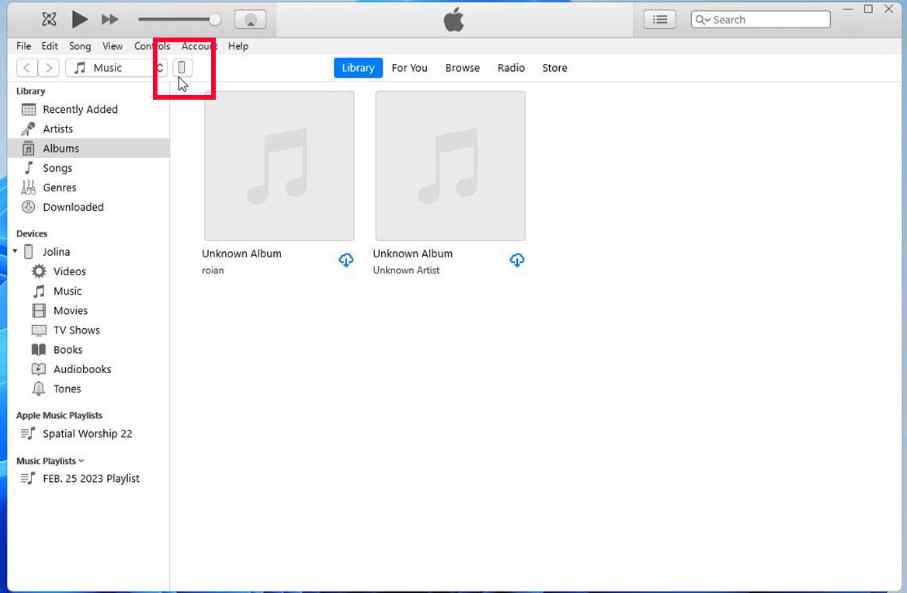Open the Up Next list view button
Screen dimensions: 907x593
tap(659, 19)
